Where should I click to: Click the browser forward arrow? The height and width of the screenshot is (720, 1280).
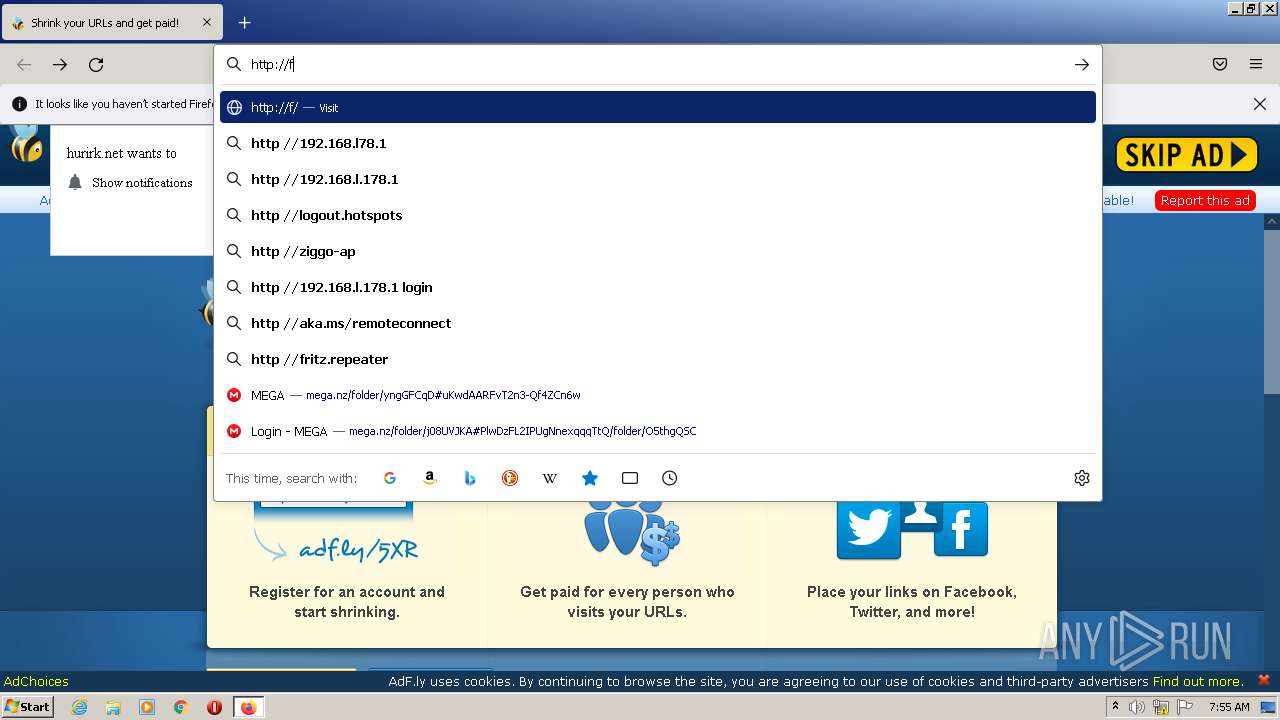point(60,64)
